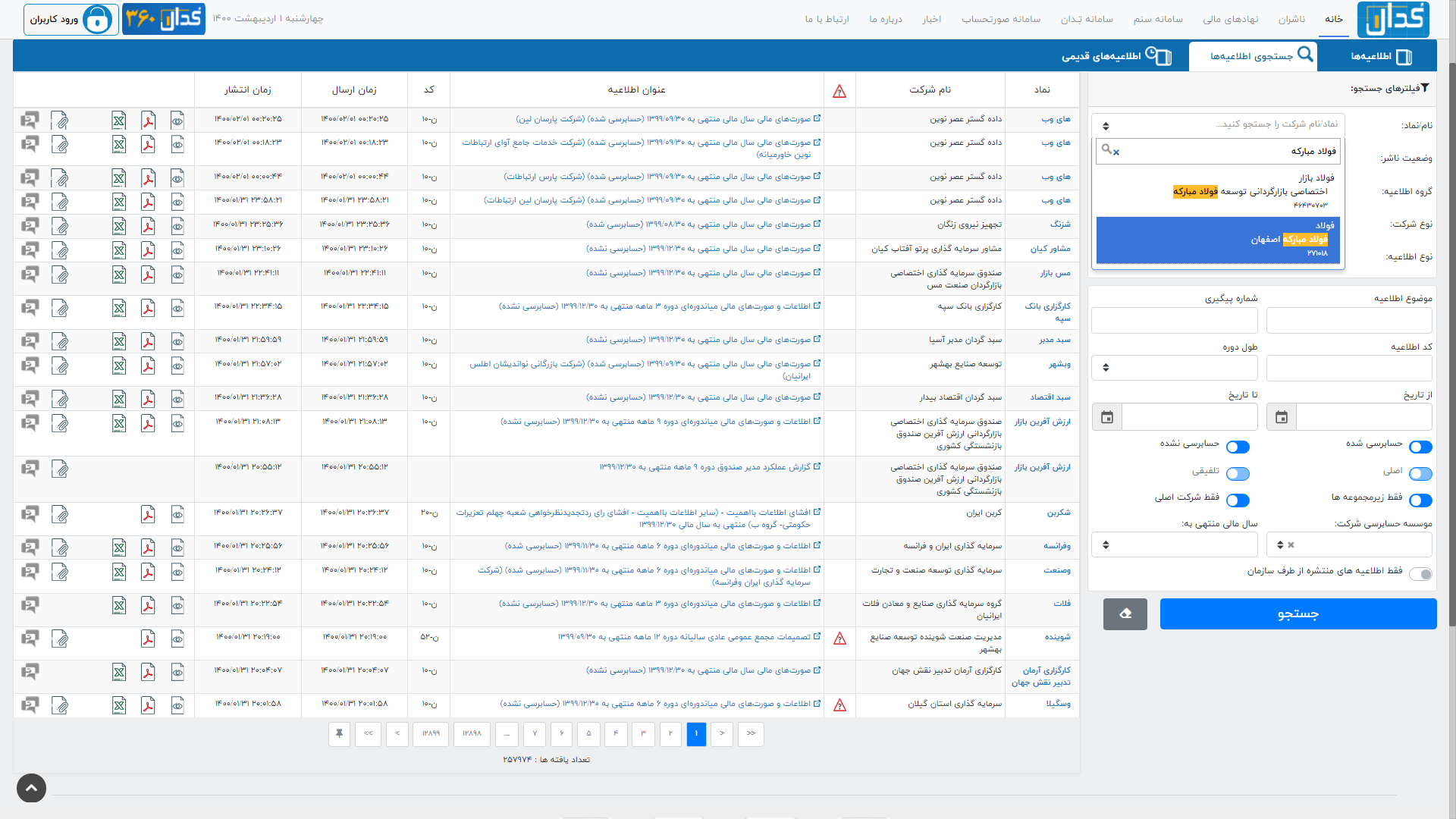Click the eraser clear-filters button
This screenshot has width=1456, height=819.
1125,613
